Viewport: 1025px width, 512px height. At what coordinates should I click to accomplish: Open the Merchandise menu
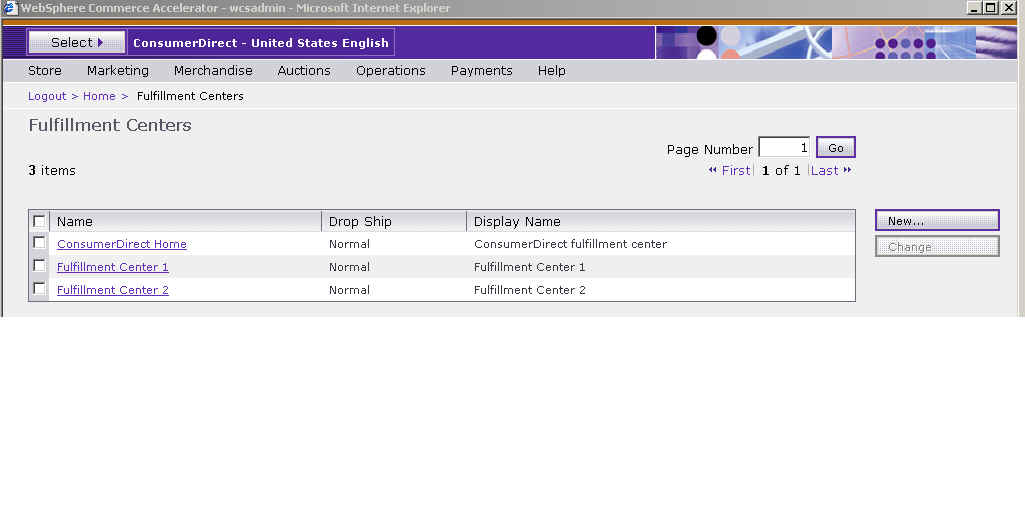click(x=213, y=71)
